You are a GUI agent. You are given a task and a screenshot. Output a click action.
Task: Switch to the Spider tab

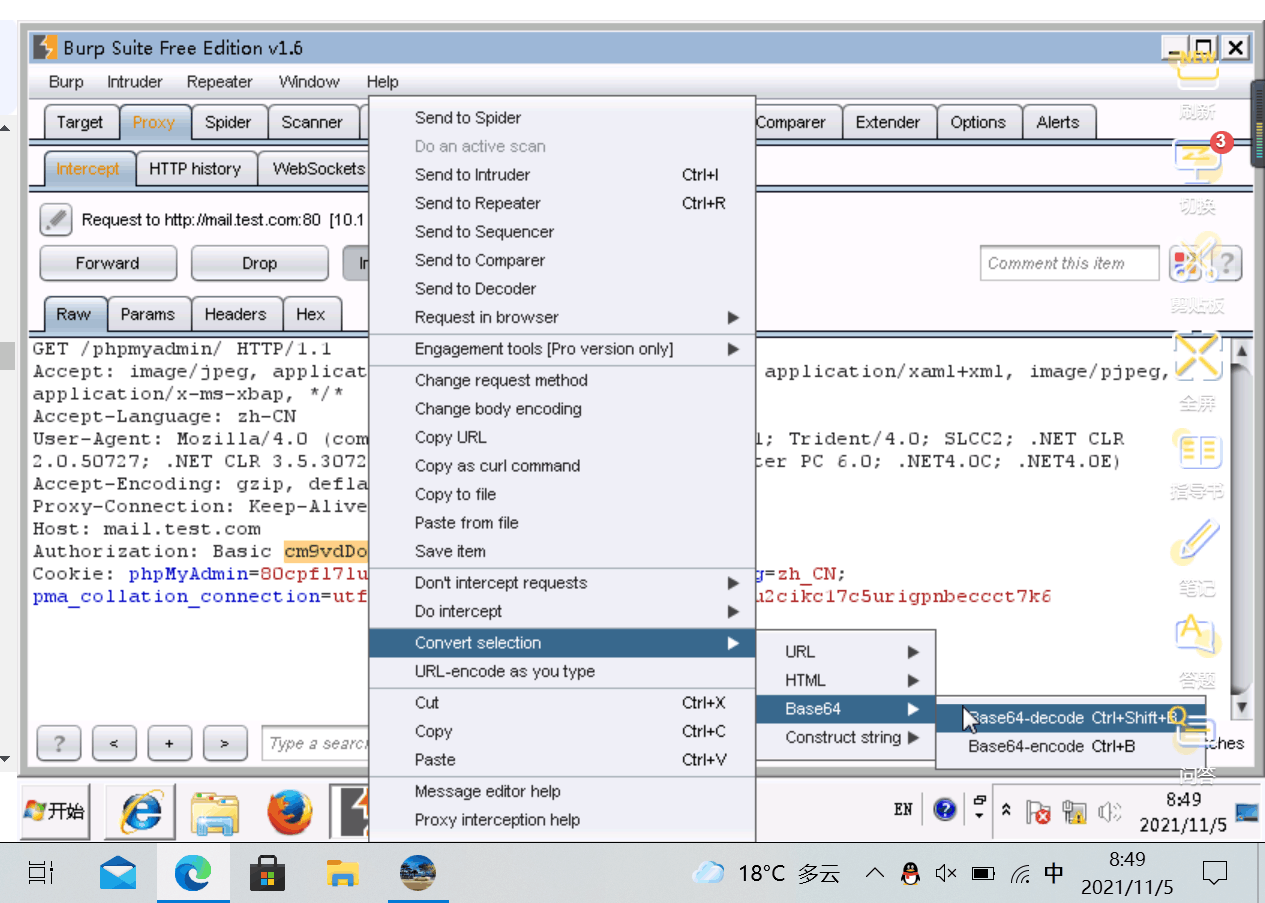click(228, 122)
